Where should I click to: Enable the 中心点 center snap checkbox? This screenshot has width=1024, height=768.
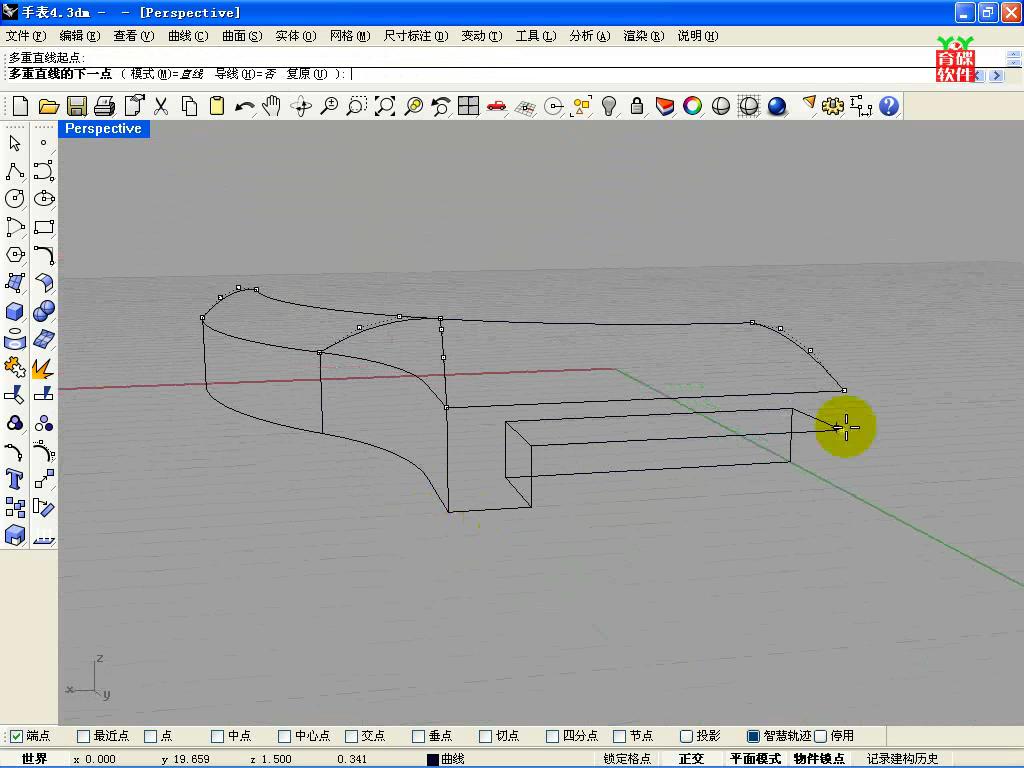[x=284, y=736]
